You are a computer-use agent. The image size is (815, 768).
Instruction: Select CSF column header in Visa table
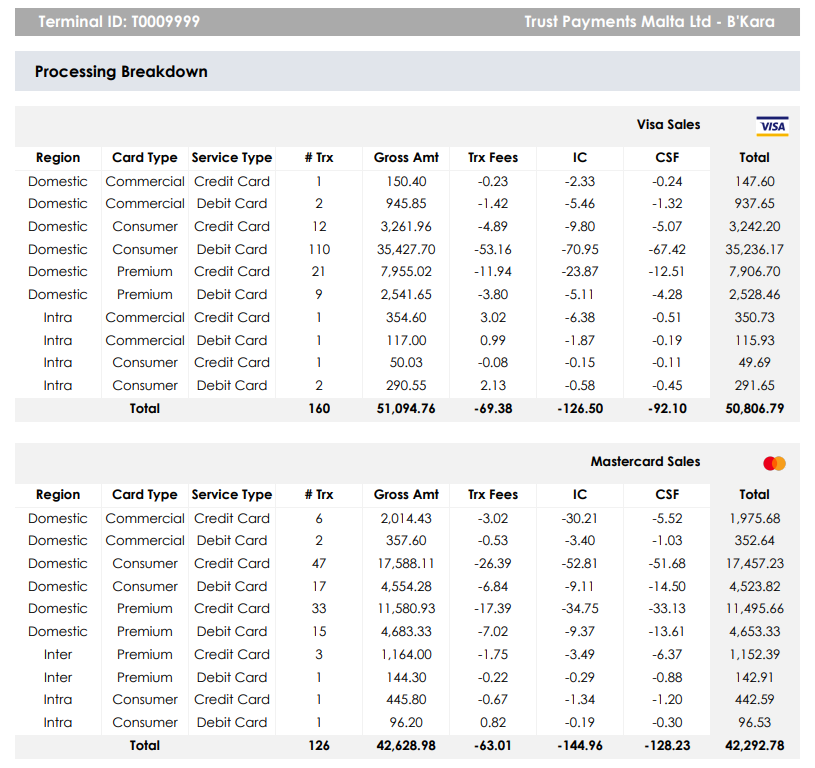667,158
